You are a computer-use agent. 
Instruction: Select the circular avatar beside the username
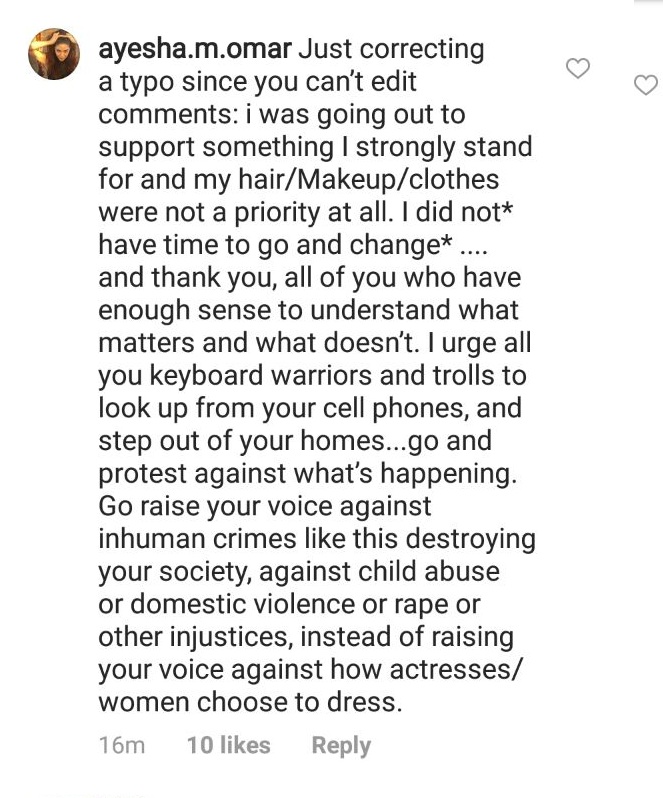pos(54,54)
